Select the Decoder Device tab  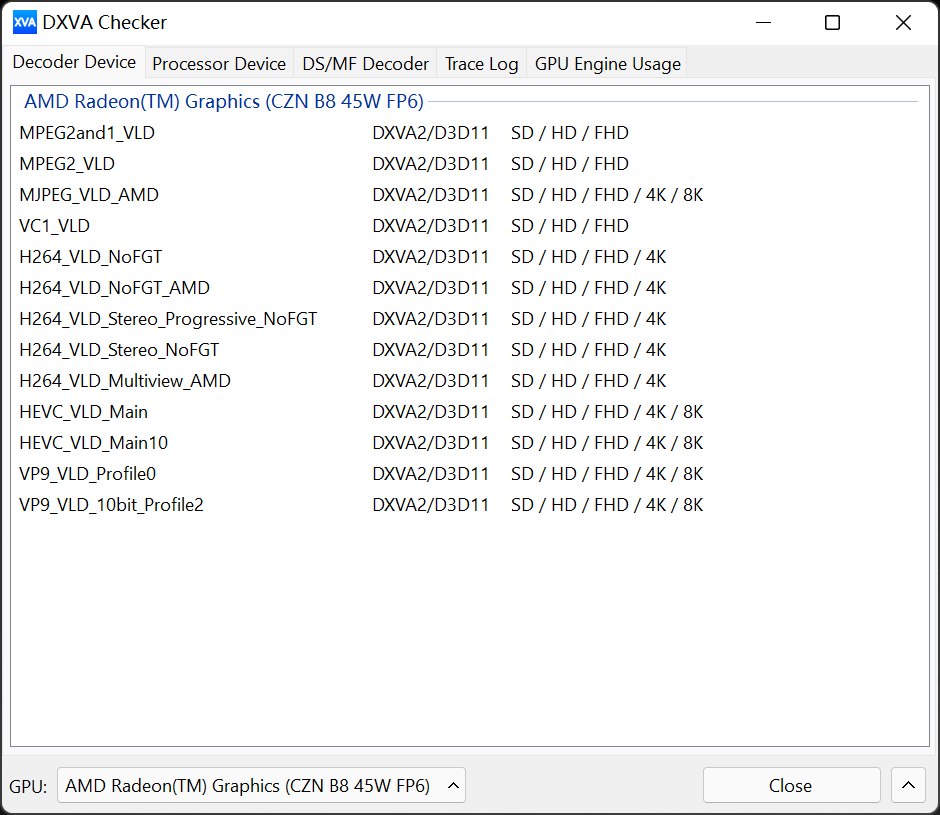(x=74, y=62)
